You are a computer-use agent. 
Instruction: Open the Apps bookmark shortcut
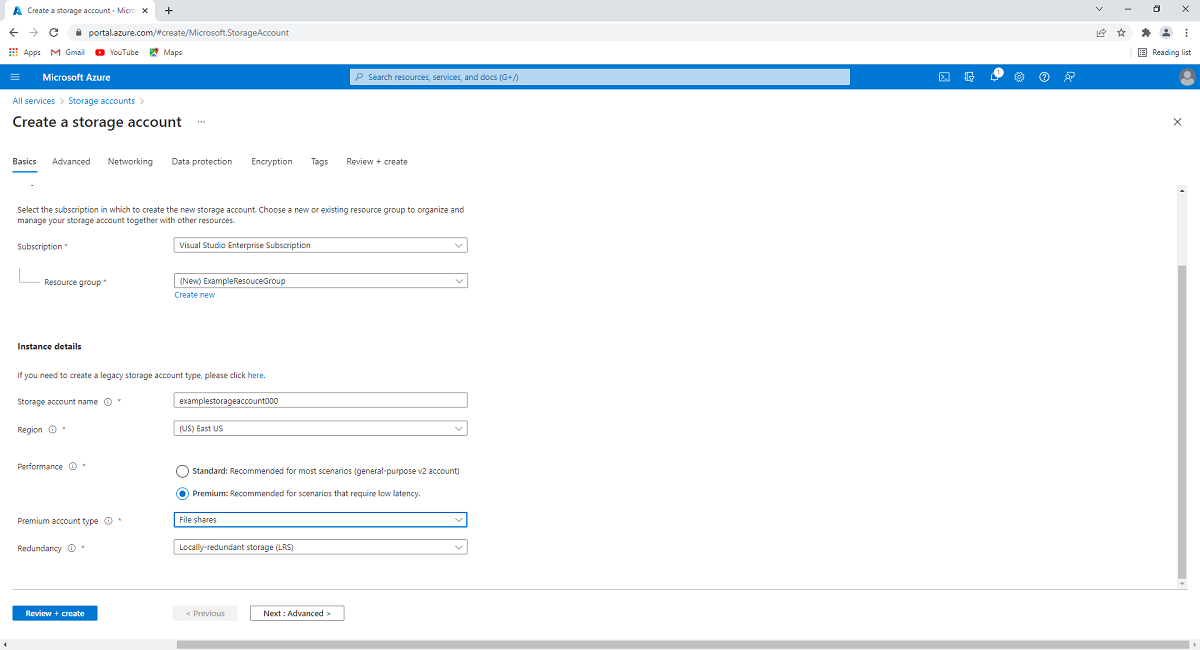point(25,52)
